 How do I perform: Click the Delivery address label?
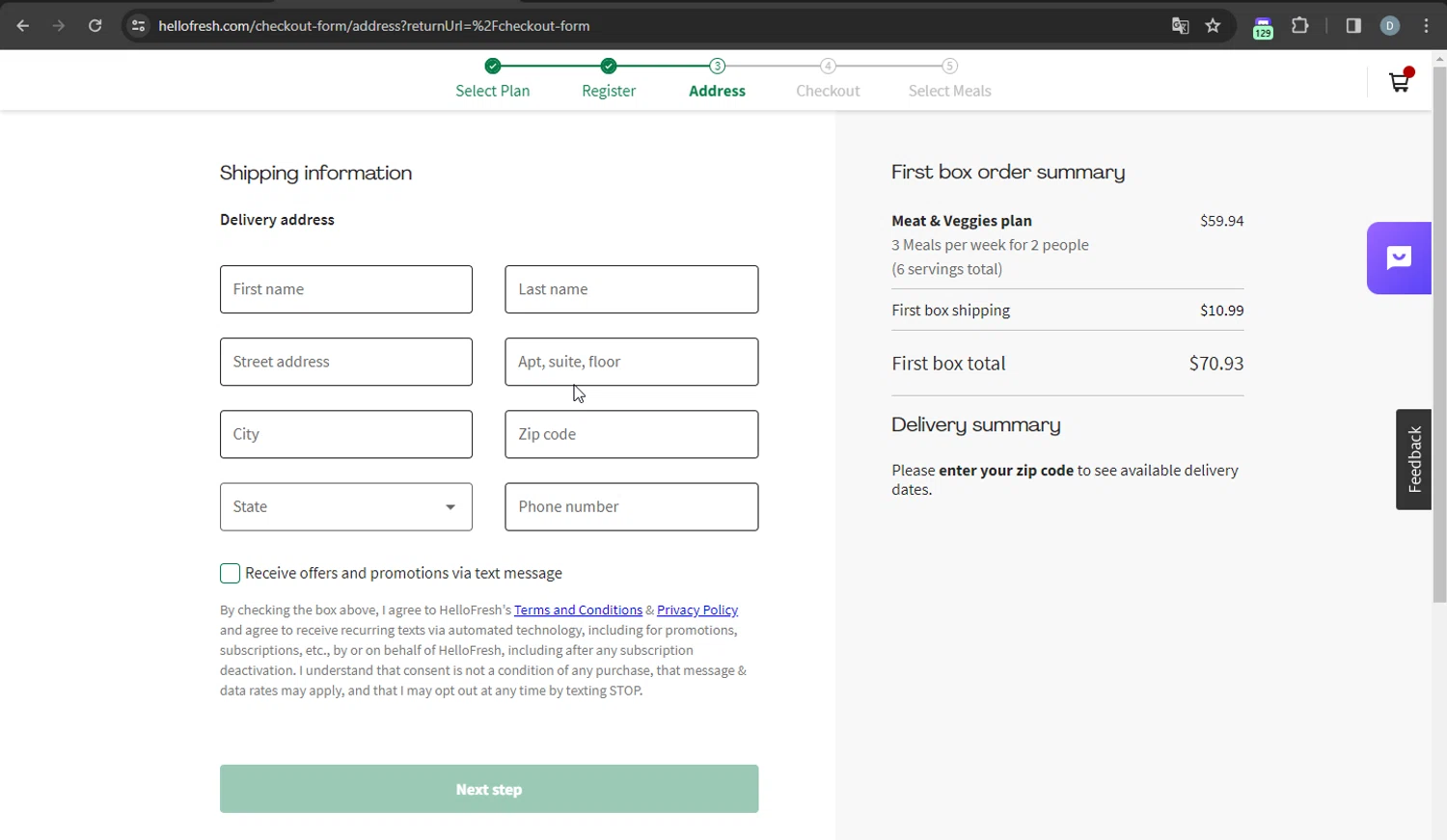(x=277, y=220)
